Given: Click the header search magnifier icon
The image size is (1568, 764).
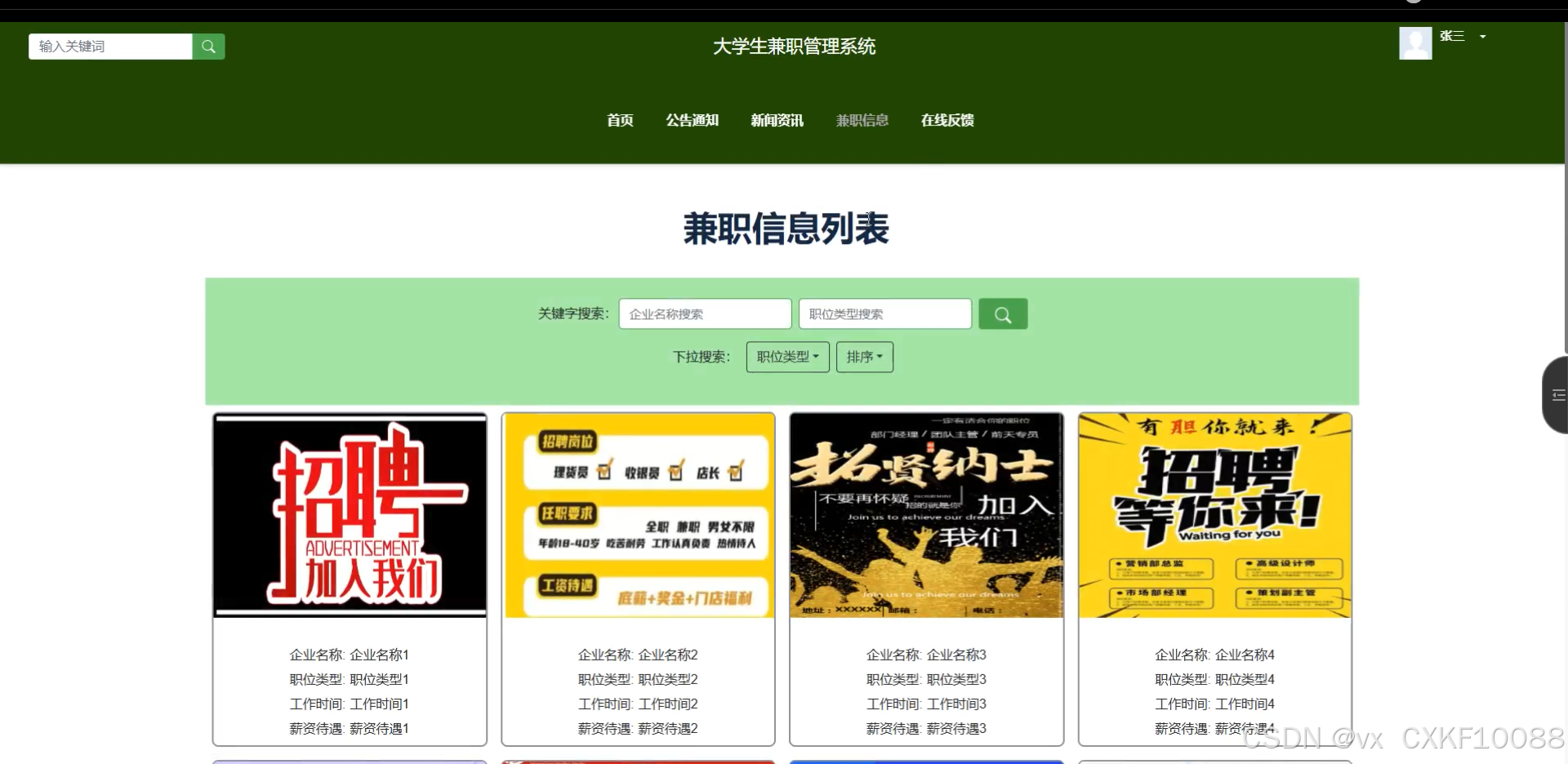Looking at the screenshot, I should coord(208,47).
